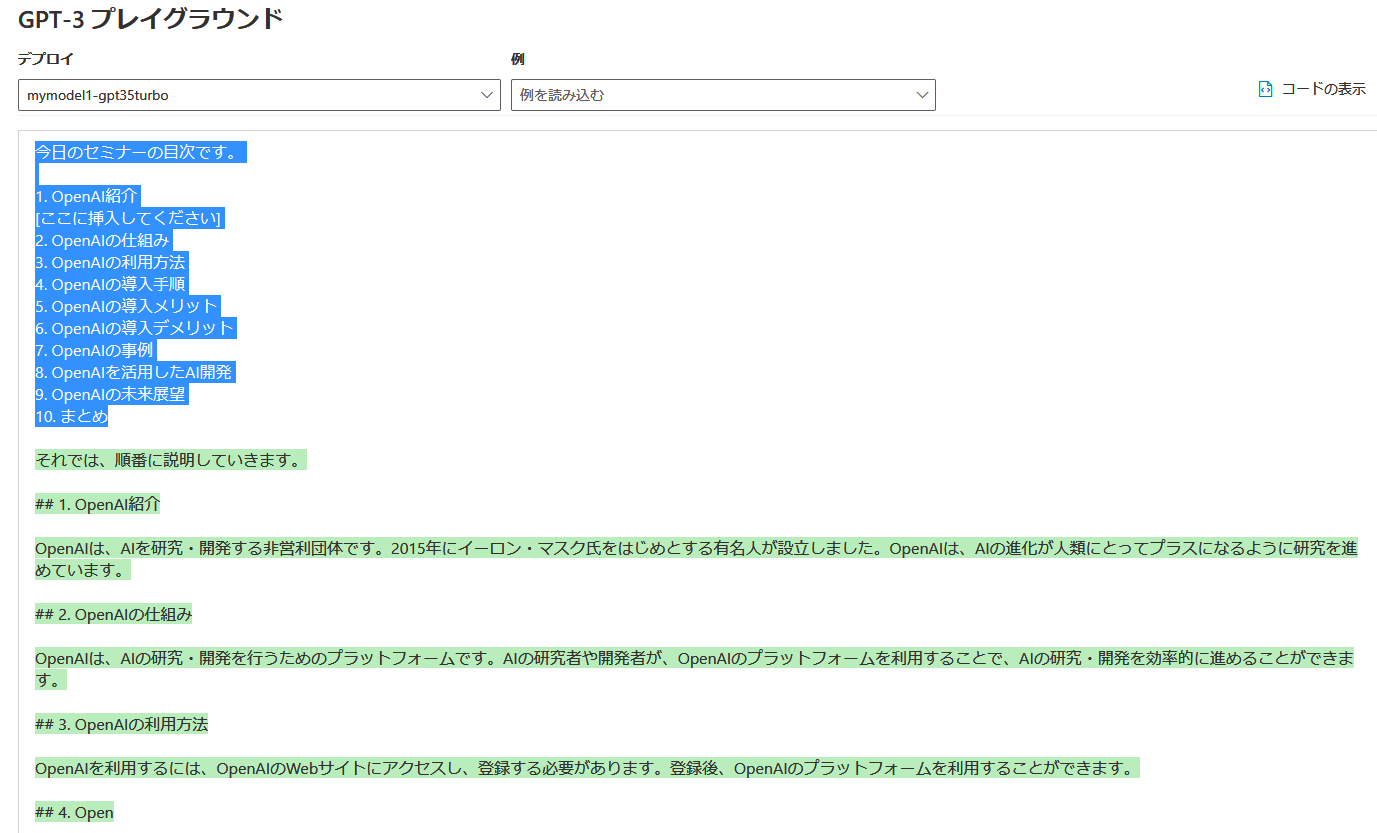
Task: Click the blue highlighted prompt line 今日のセミナーの目次です。
Action: click(x=139, y=150)
